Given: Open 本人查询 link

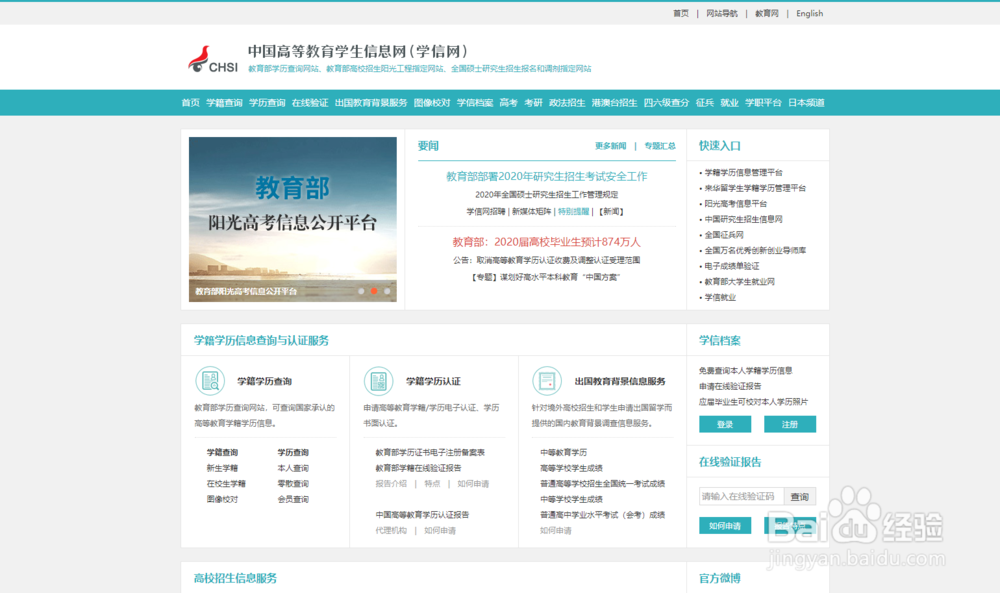Looking at the screenshot, I should pyautogui.click(x=293, y=468).
